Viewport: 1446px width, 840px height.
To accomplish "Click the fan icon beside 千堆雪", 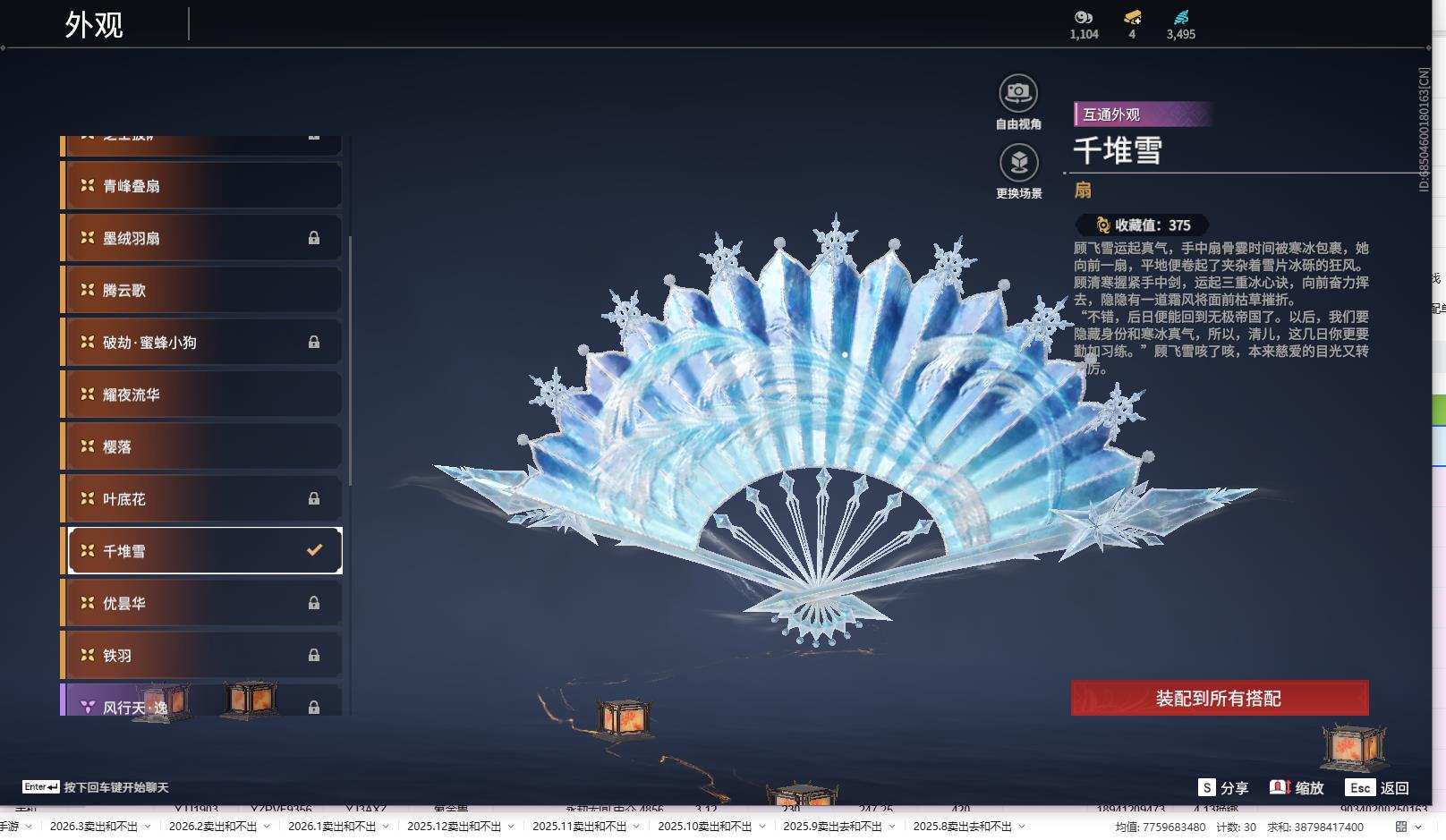I will (86, 550).
